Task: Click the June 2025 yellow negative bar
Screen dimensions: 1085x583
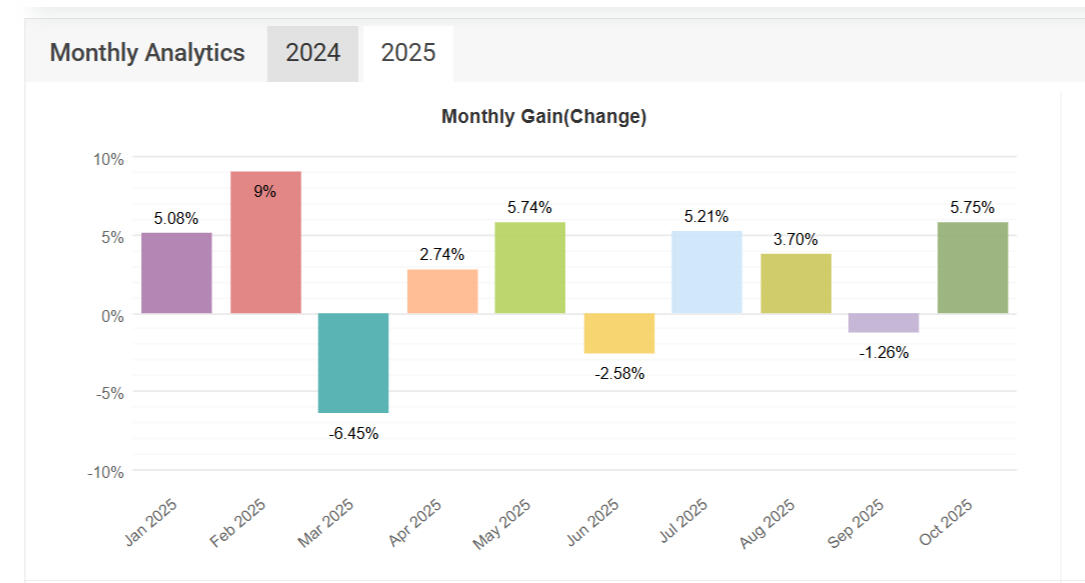Action: tap(619, 333)
